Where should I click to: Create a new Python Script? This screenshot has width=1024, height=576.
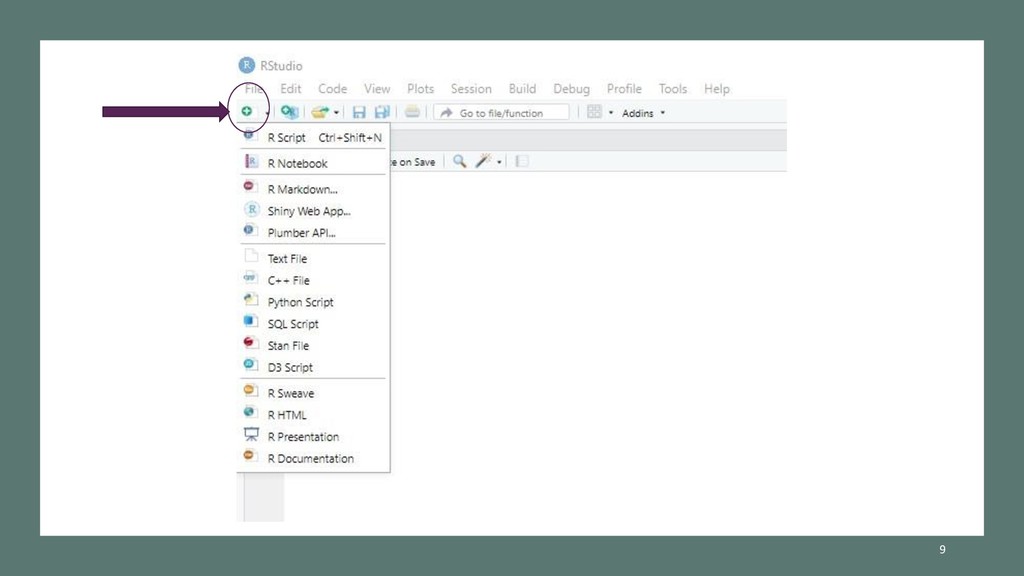pos(314,302)
